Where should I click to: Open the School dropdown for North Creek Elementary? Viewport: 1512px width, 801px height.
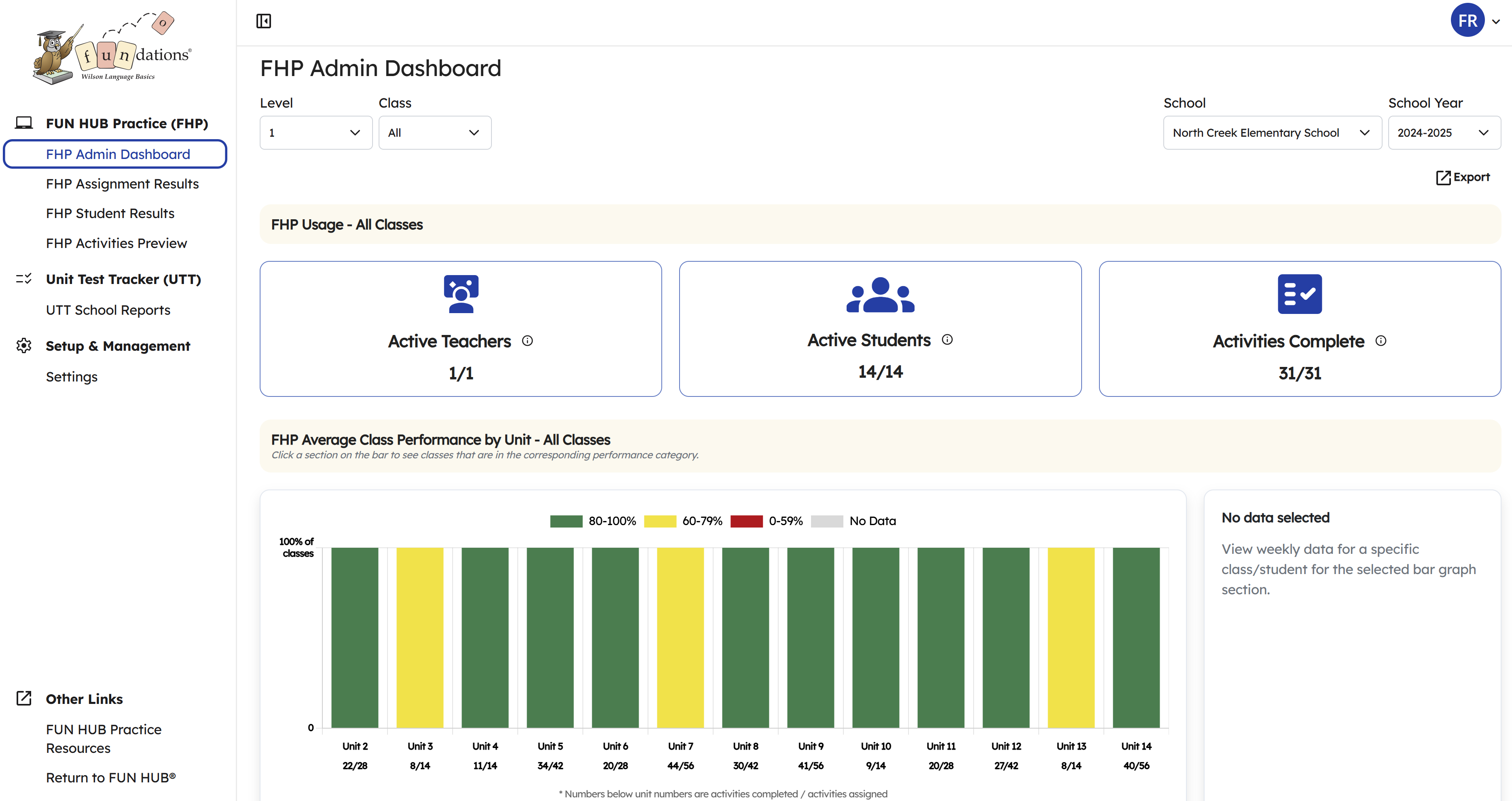(x=1272, y=133)
